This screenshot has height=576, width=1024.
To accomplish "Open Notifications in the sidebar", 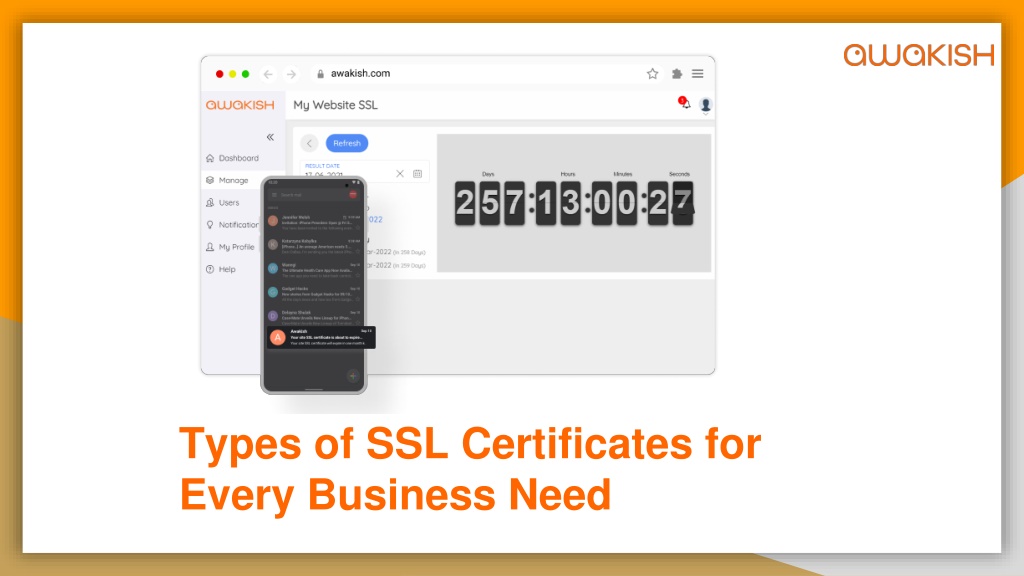I will point(232,225).
